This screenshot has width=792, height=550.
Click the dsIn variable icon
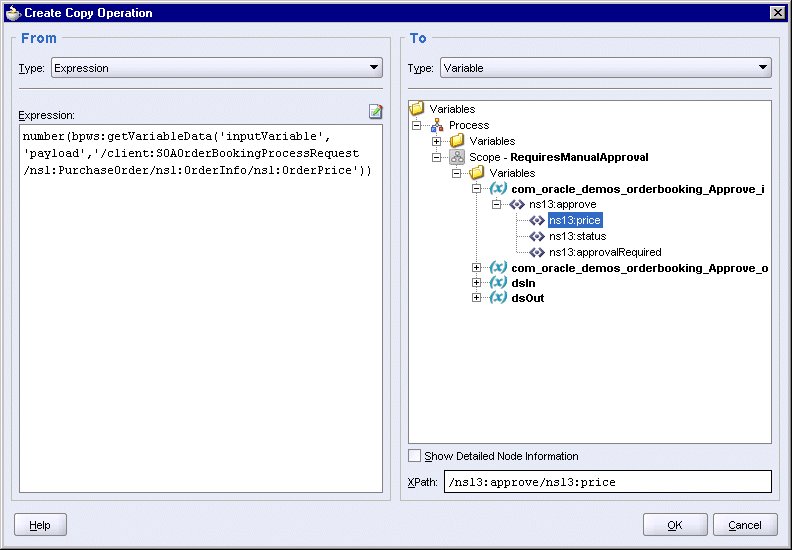tap(498, 283)
